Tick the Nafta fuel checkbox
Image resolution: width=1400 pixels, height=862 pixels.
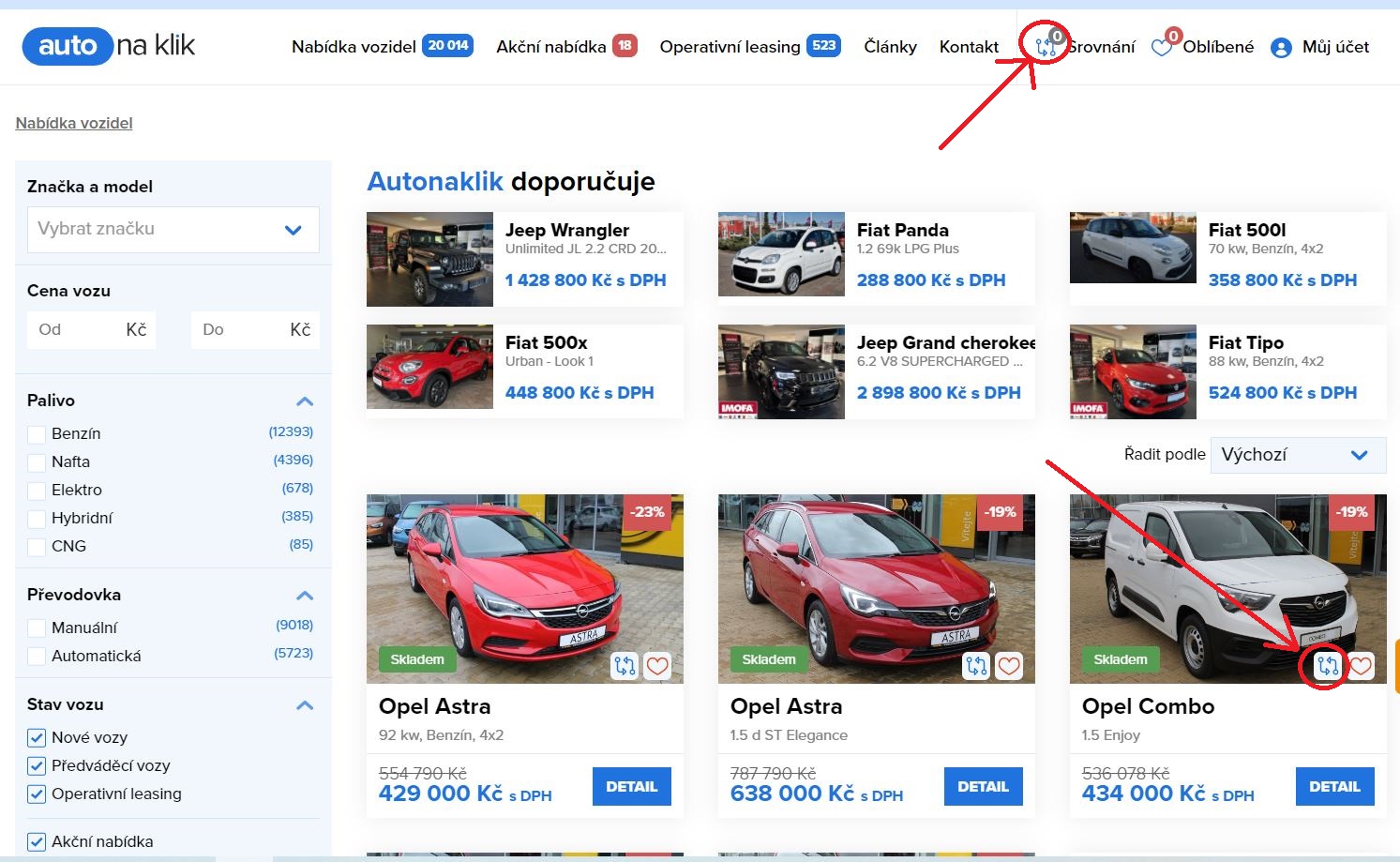click(x=37, y=462)
